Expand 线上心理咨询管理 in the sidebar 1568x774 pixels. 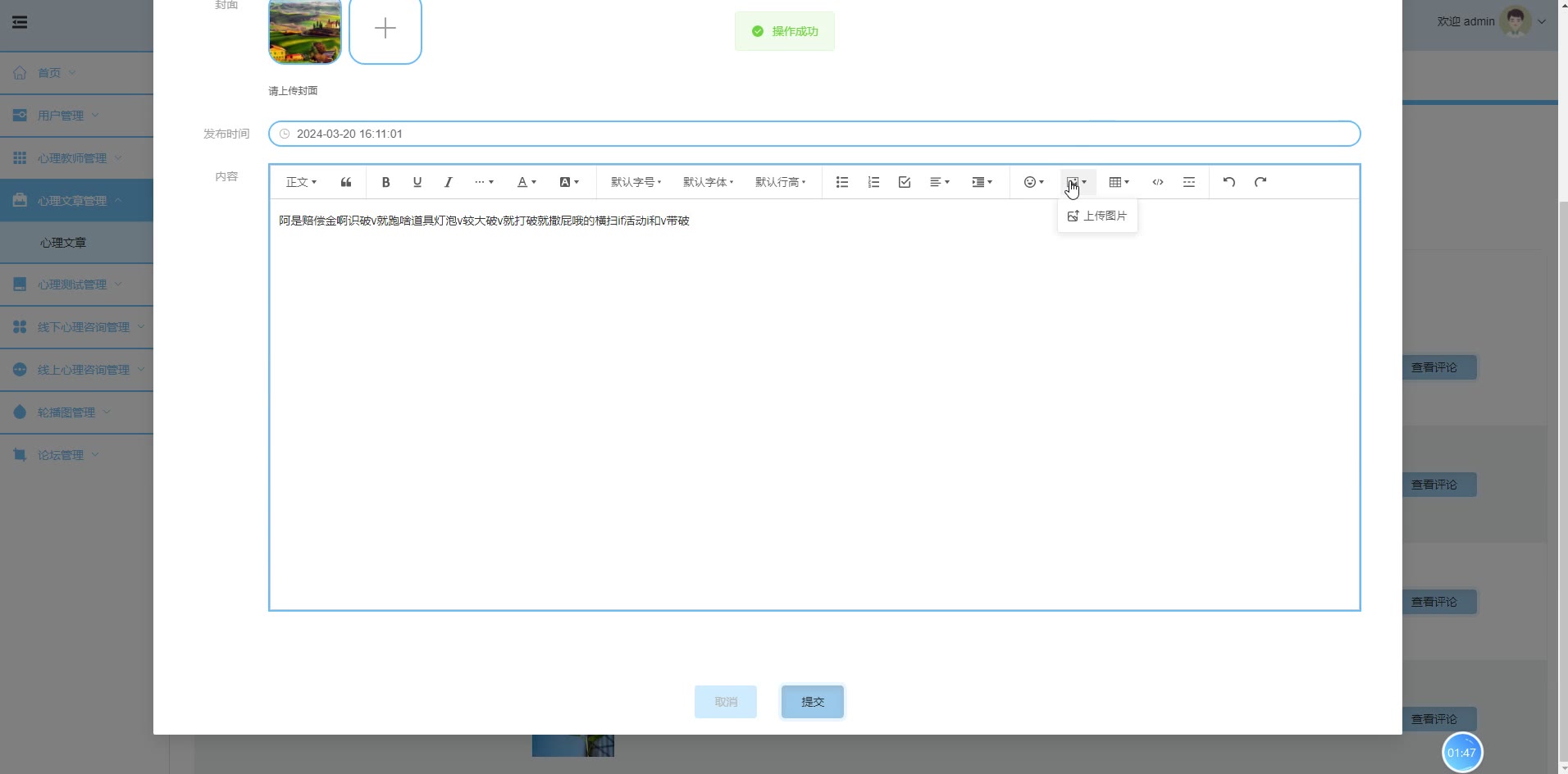point(76,370)
